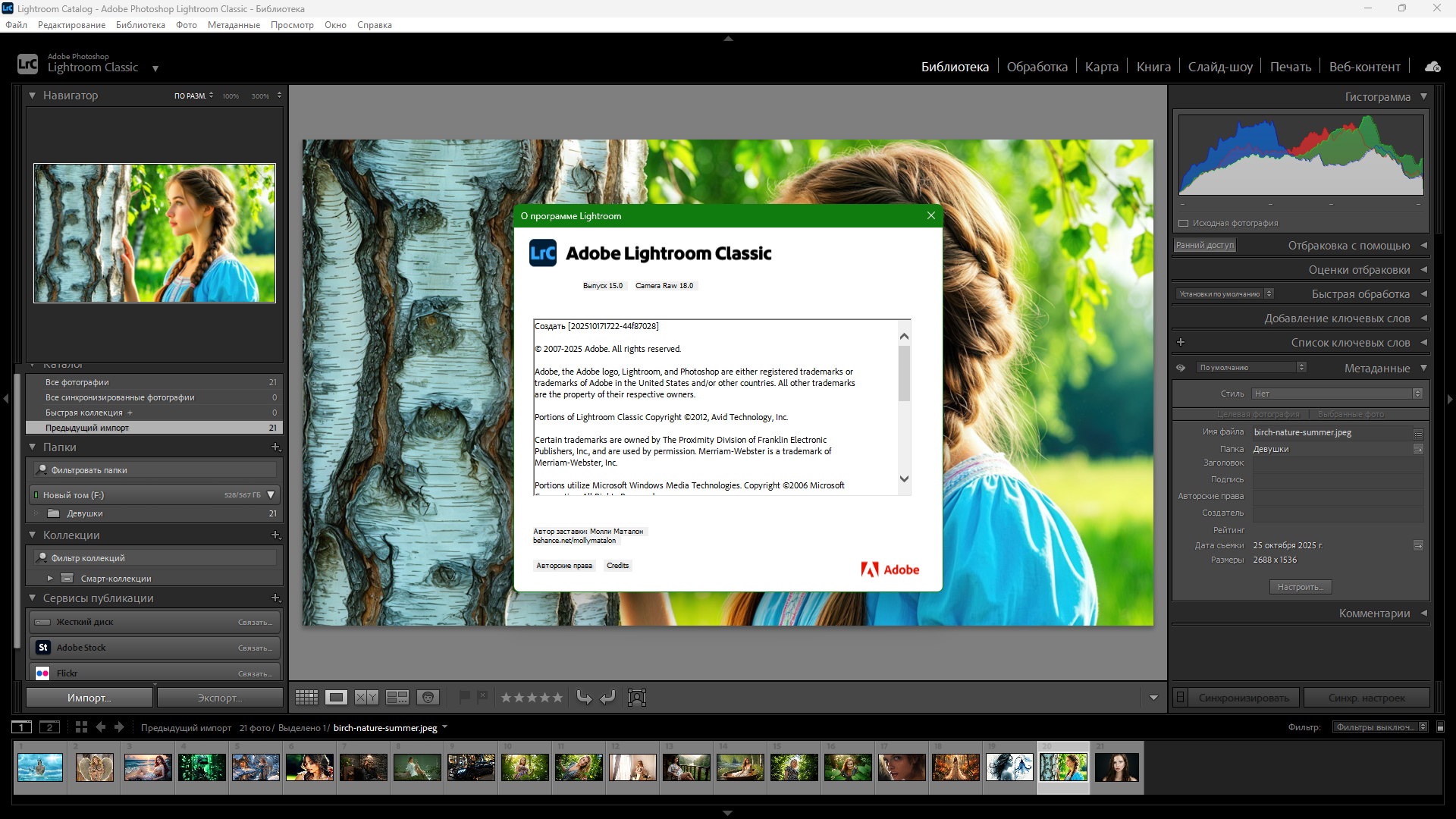Screen dimensions: 1456x819
Task: Open People face view icon
Action: pyautogui.click(x=428, y=698)
